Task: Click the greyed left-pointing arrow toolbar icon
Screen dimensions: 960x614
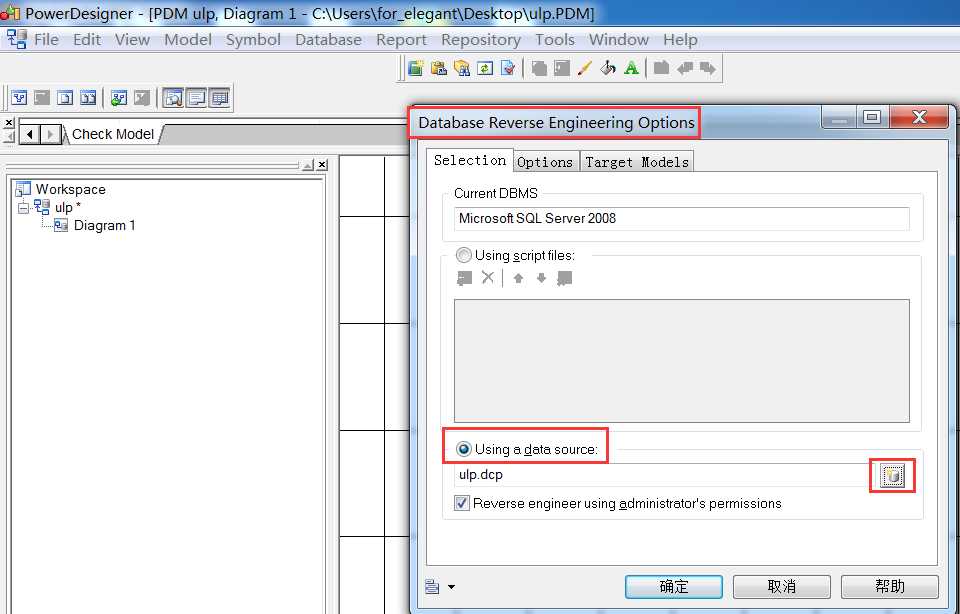Action: click(x=684, y=68)
